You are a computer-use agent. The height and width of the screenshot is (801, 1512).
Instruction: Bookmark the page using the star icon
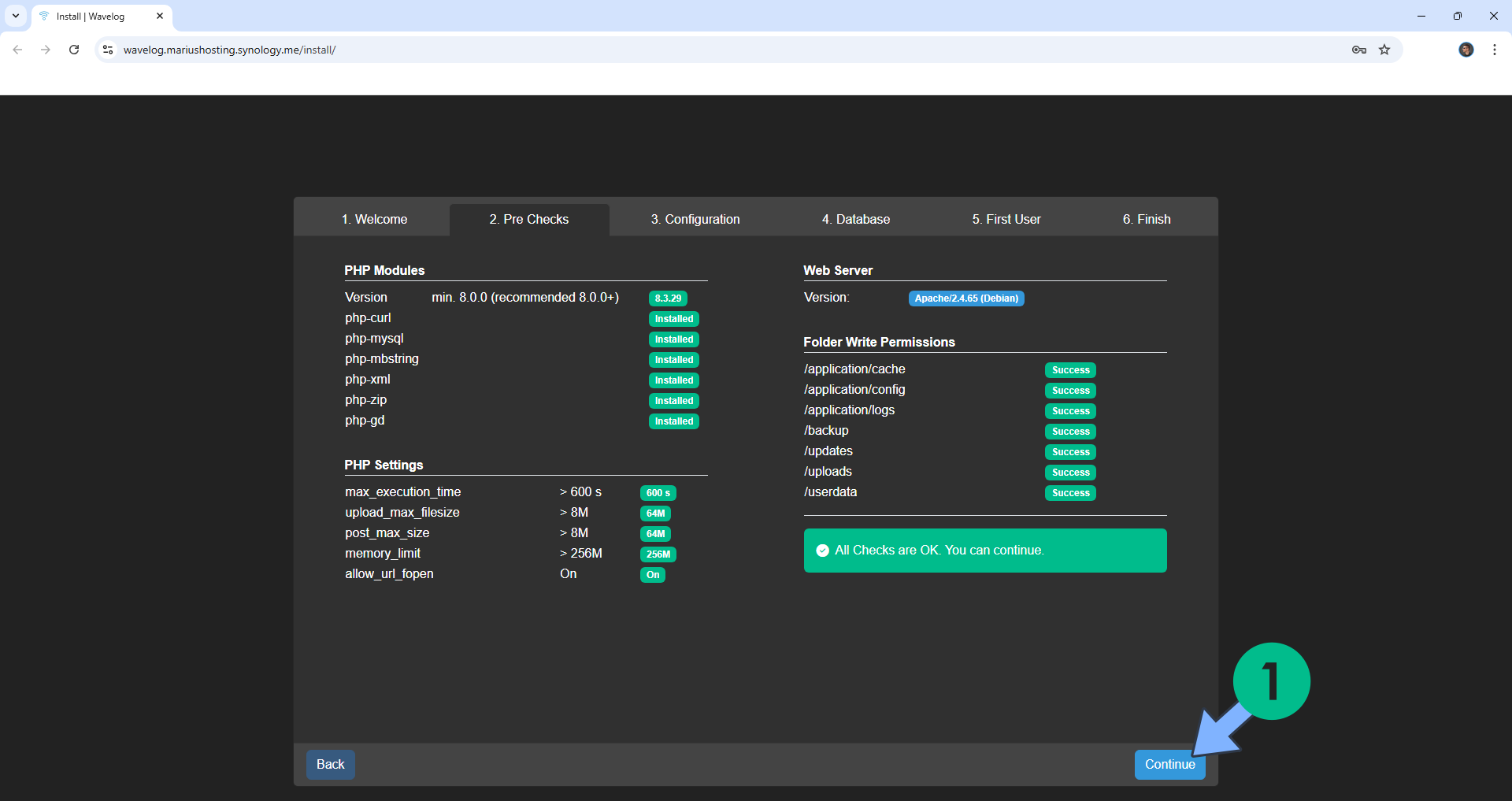[x=1384, y=50]
